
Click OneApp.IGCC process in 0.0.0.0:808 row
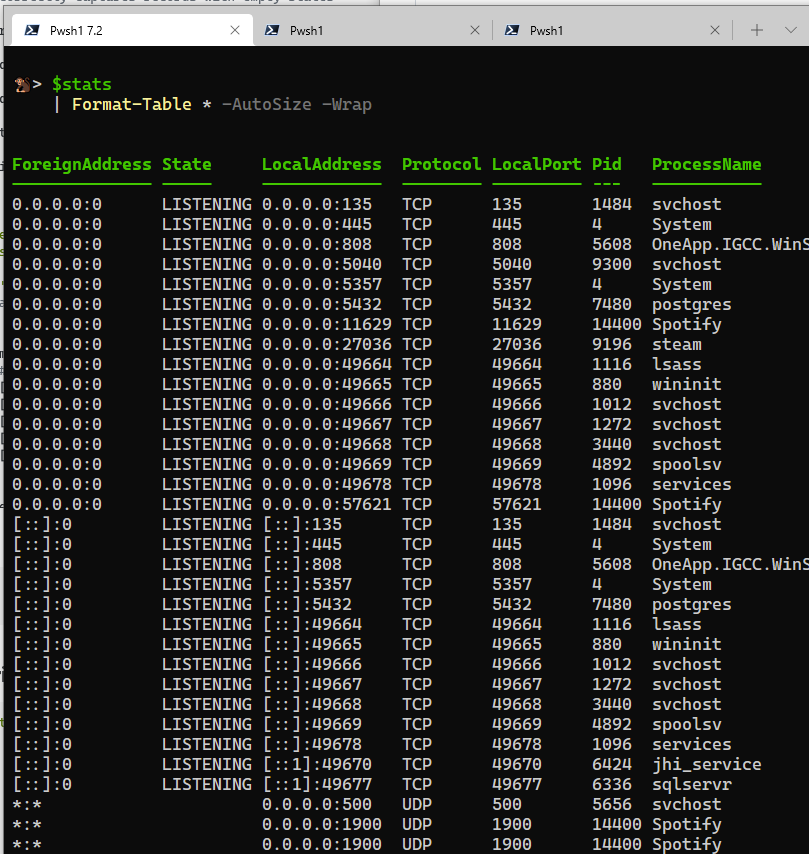pos(730,245)
